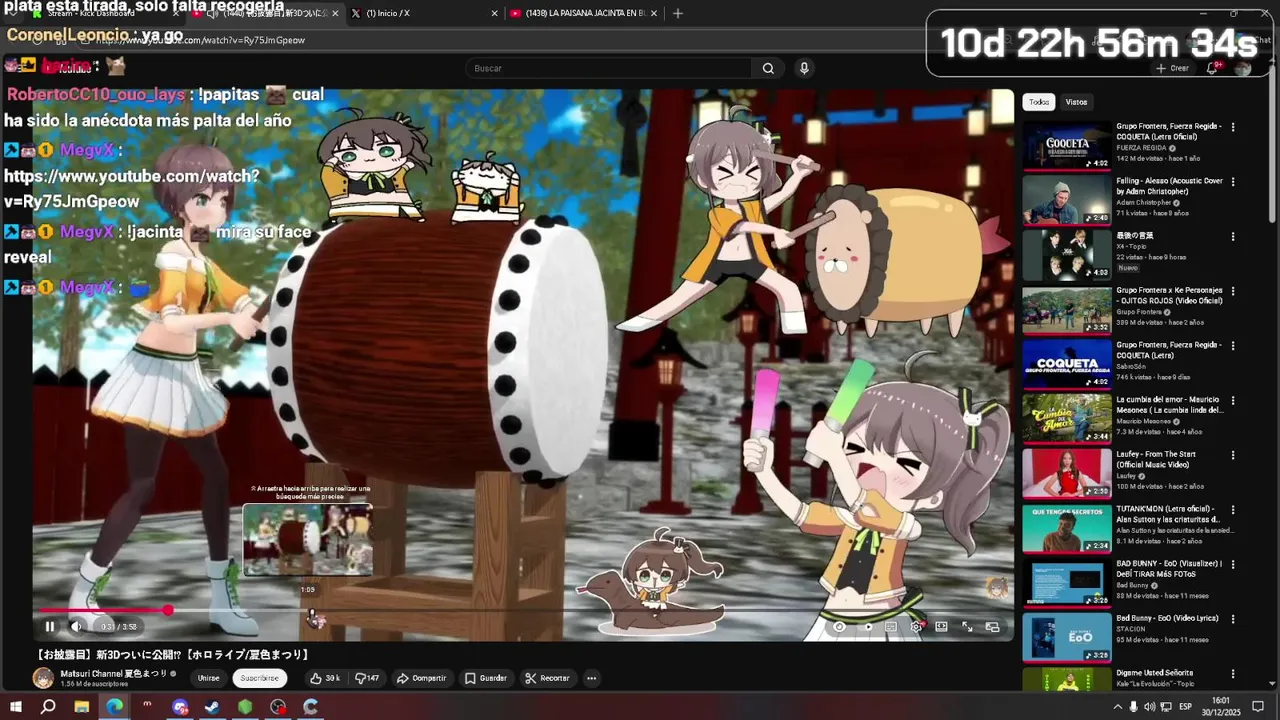Viewport: 1280px width, 720px height.
Task: Open Steam from the taskbar
Action: [x=212, y=707]
